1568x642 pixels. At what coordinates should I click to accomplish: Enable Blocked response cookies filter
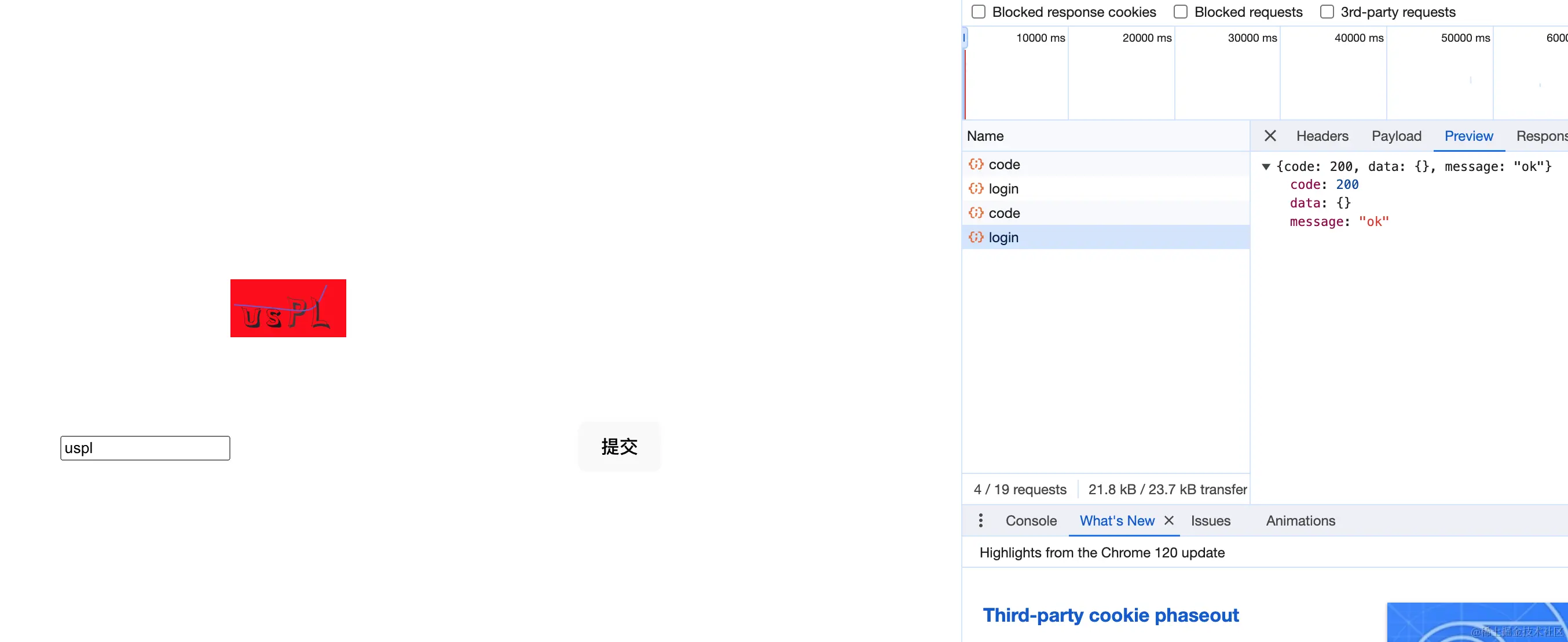(978, 12)
